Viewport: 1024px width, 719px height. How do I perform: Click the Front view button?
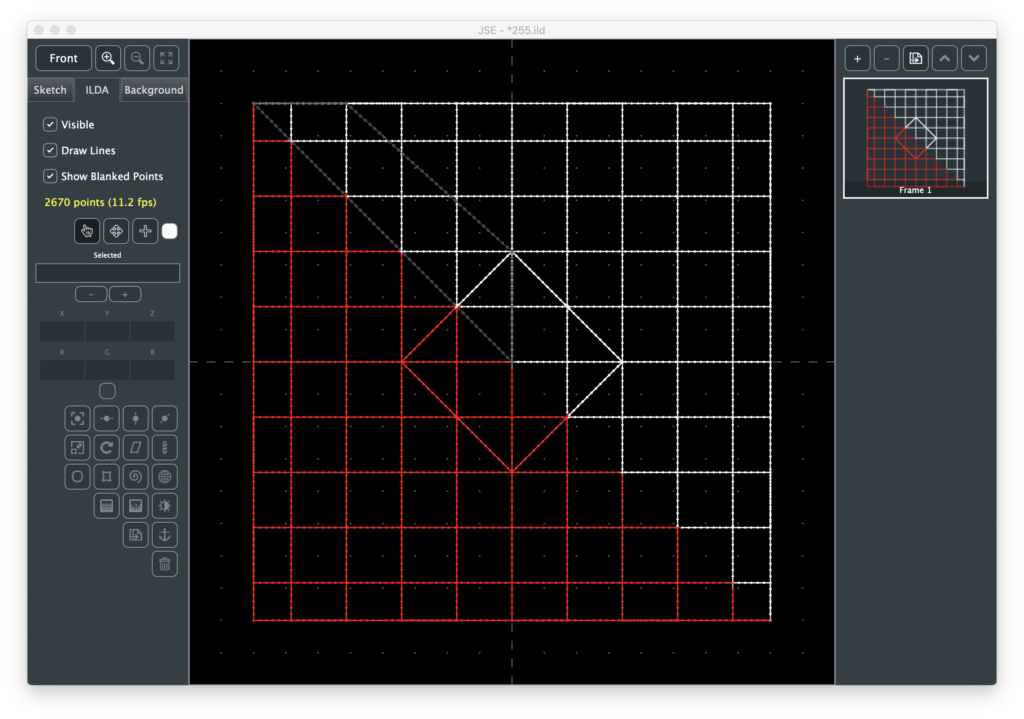coord(63,58)
